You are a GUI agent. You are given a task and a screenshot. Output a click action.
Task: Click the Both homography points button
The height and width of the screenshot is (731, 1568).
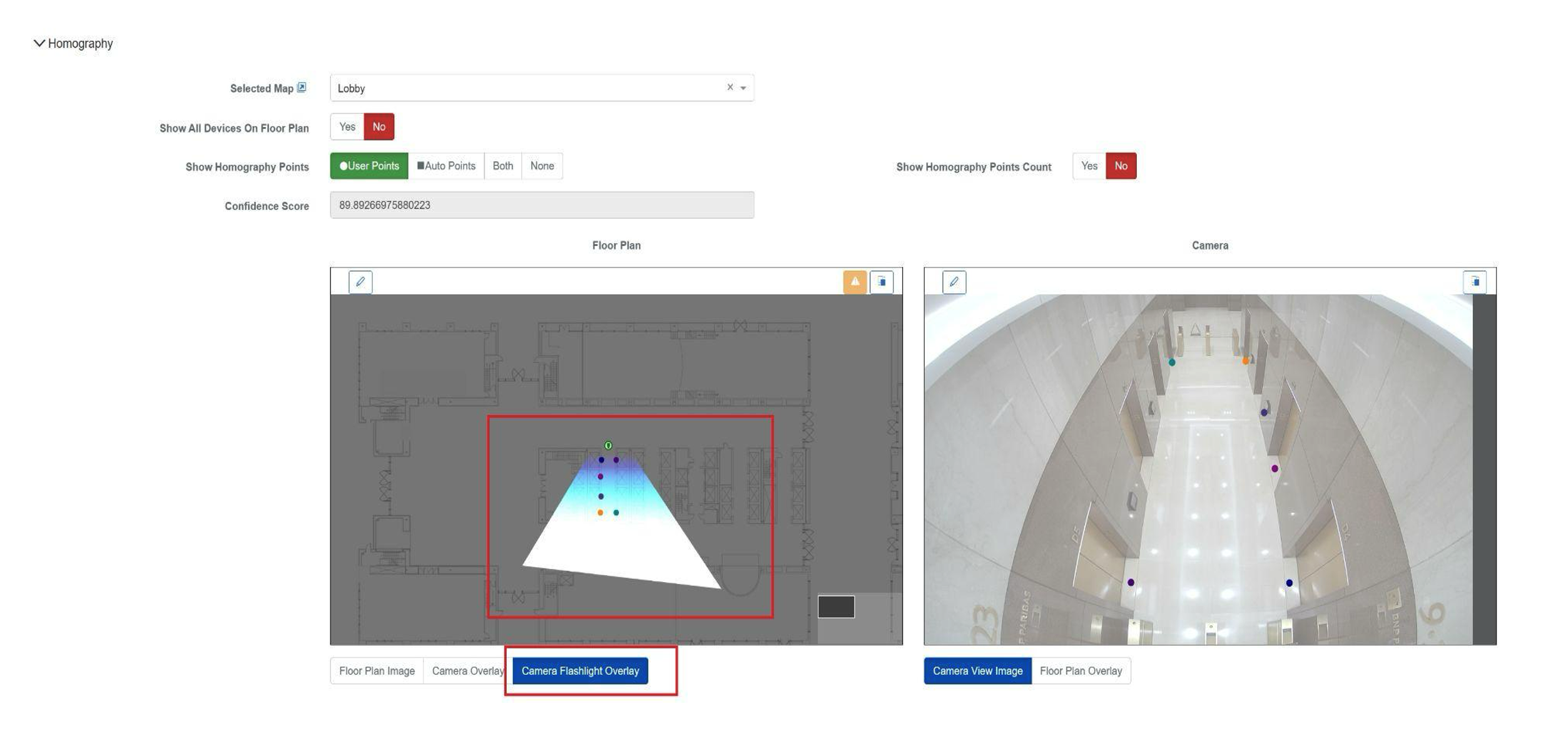click(x=502, y=166)
